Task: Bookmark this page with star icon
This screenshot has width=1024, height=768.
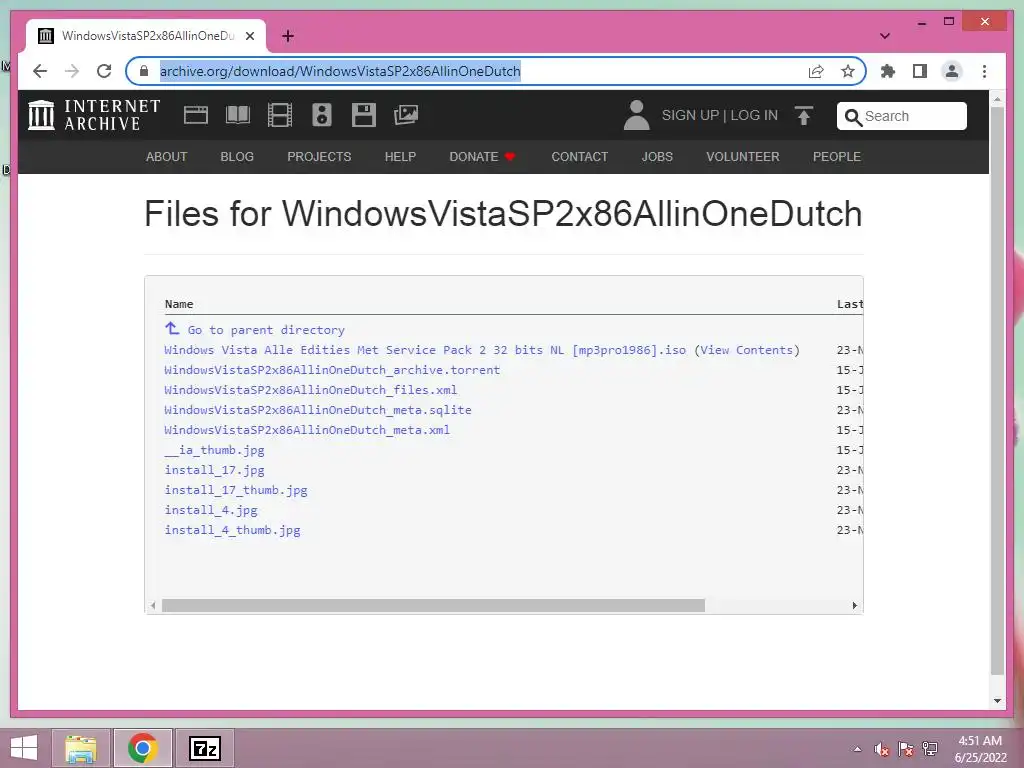Action: [x=848, y=71]
